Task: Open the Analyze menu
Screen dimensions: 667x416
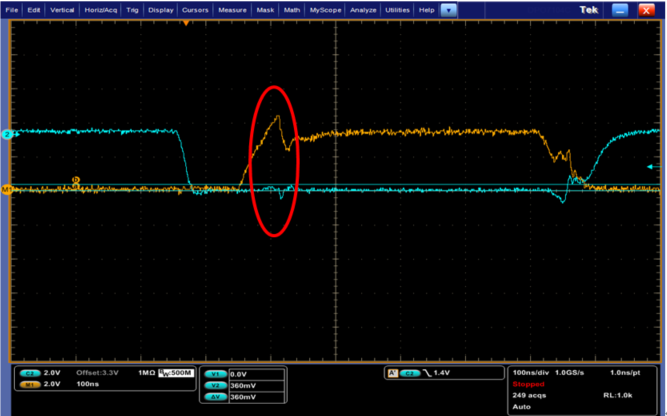Action: (364, 9)
